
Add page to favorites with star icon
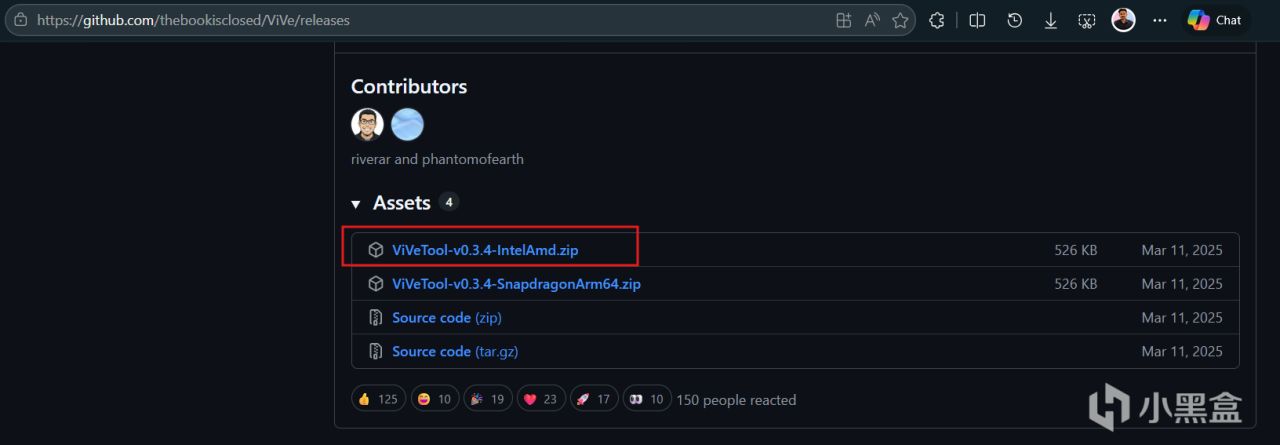(x=900, y=20)
